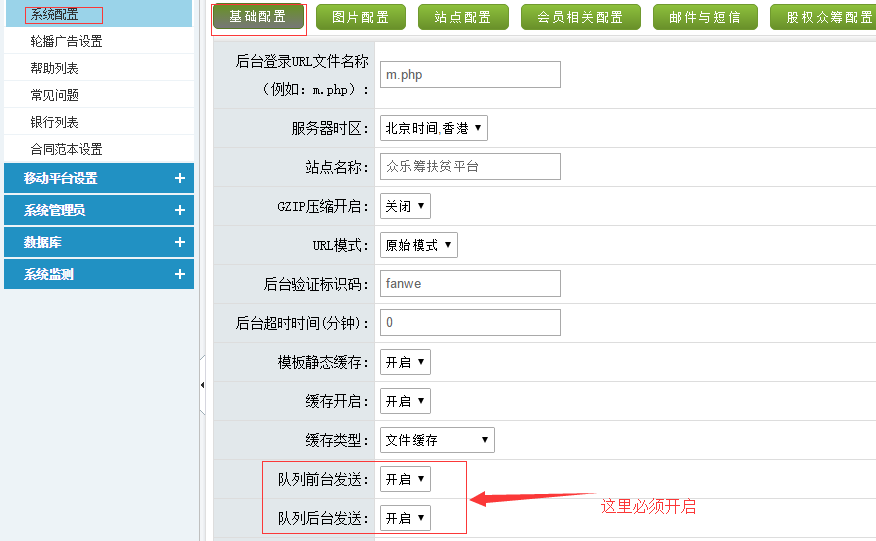
Task: Expand 数据库 section via plus icon
Action: click(x=179, y=242)
